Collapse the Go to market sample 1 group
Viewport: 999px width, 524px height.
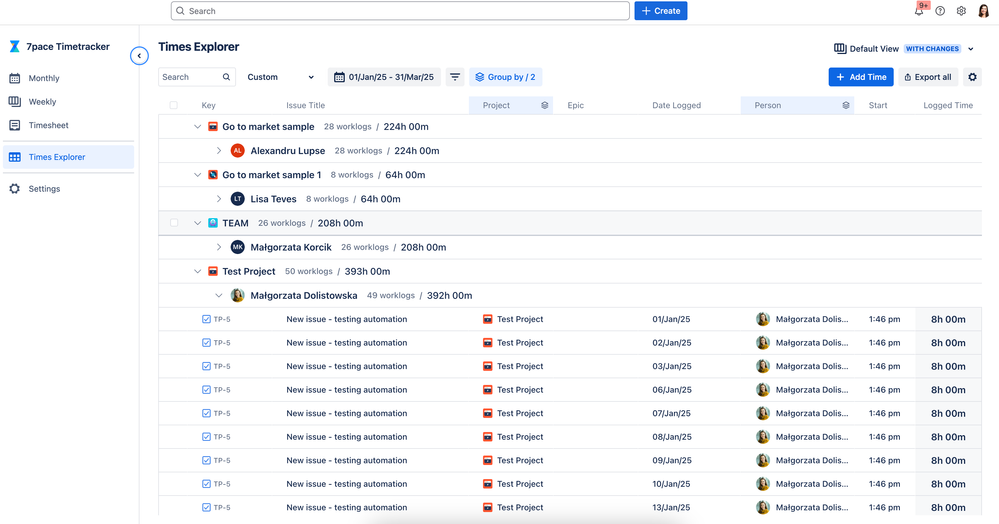point(198,175)
